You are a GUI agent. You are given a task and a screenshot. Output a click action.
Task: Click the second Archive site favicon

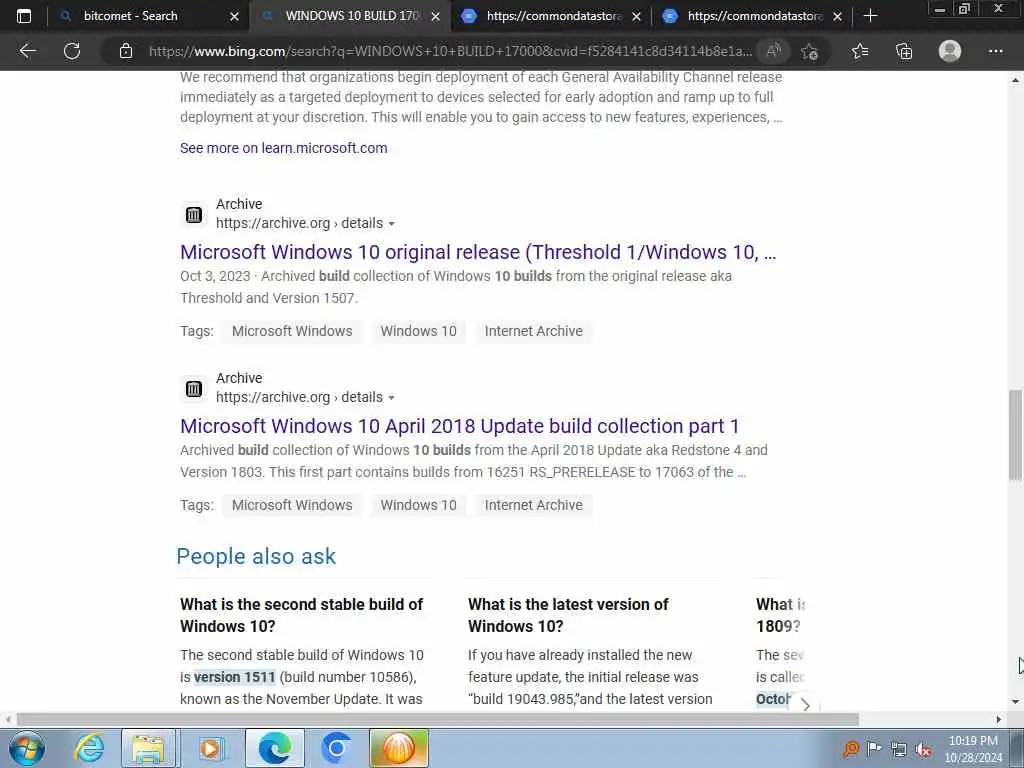coord(194,389)
